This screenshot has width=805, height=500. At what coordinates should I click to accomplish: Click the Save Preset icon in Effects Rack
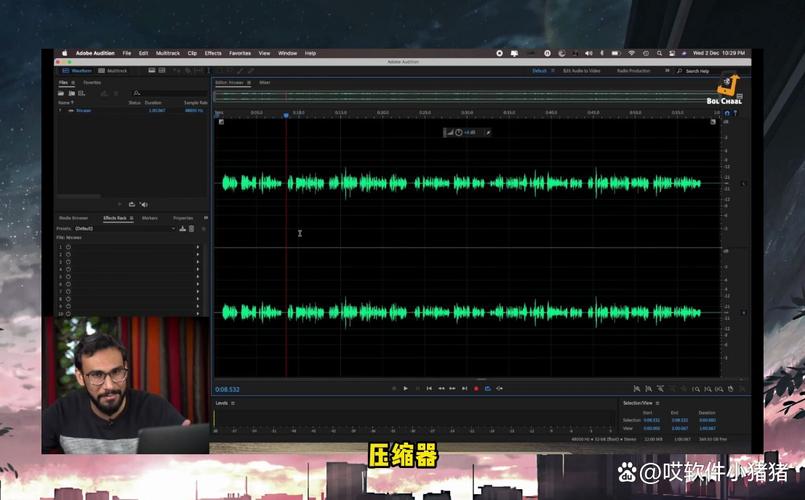click(x=182, y=228)
